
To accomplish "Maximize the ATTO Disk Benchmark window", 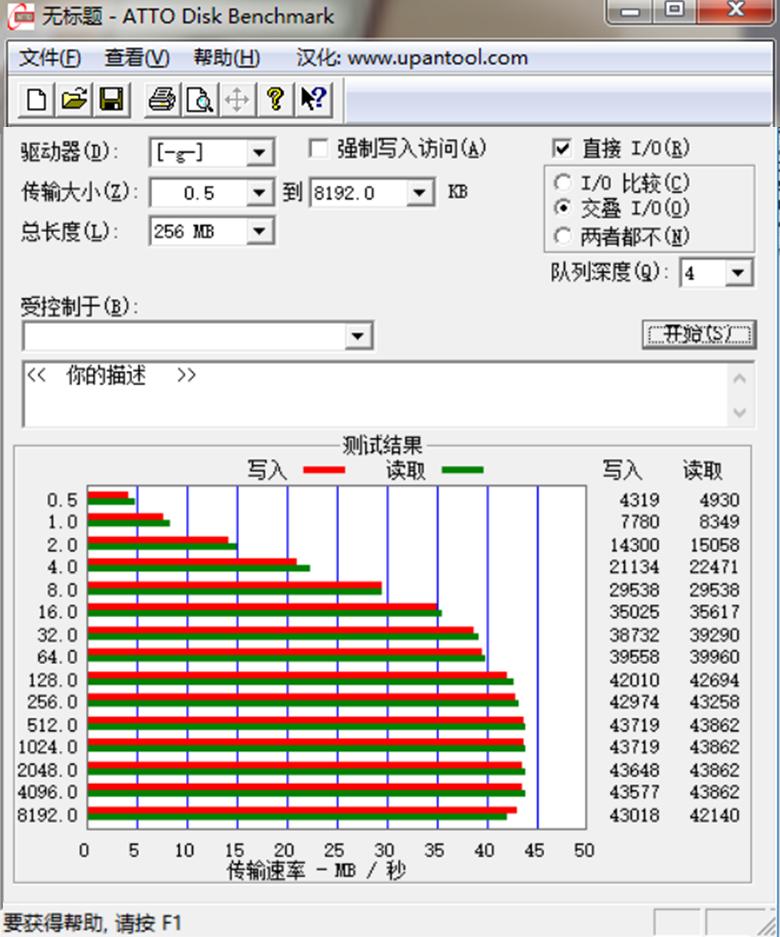I will pos(675,12).
